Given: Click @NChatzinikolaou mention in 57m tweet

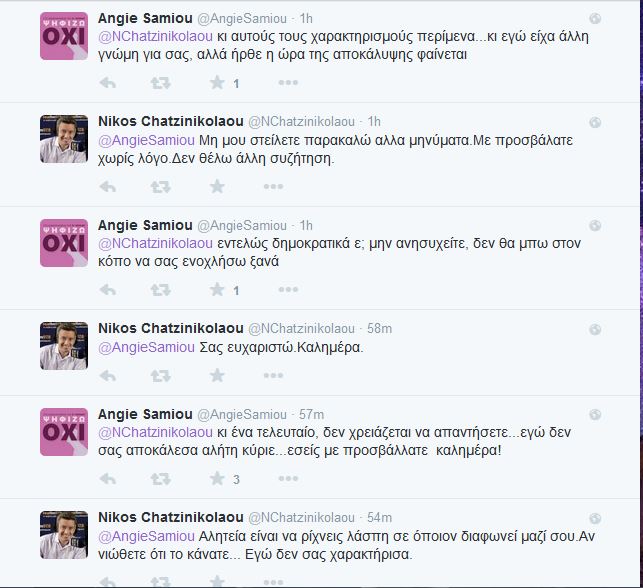Looking at the screenshot, I should [x=155, y=433].
